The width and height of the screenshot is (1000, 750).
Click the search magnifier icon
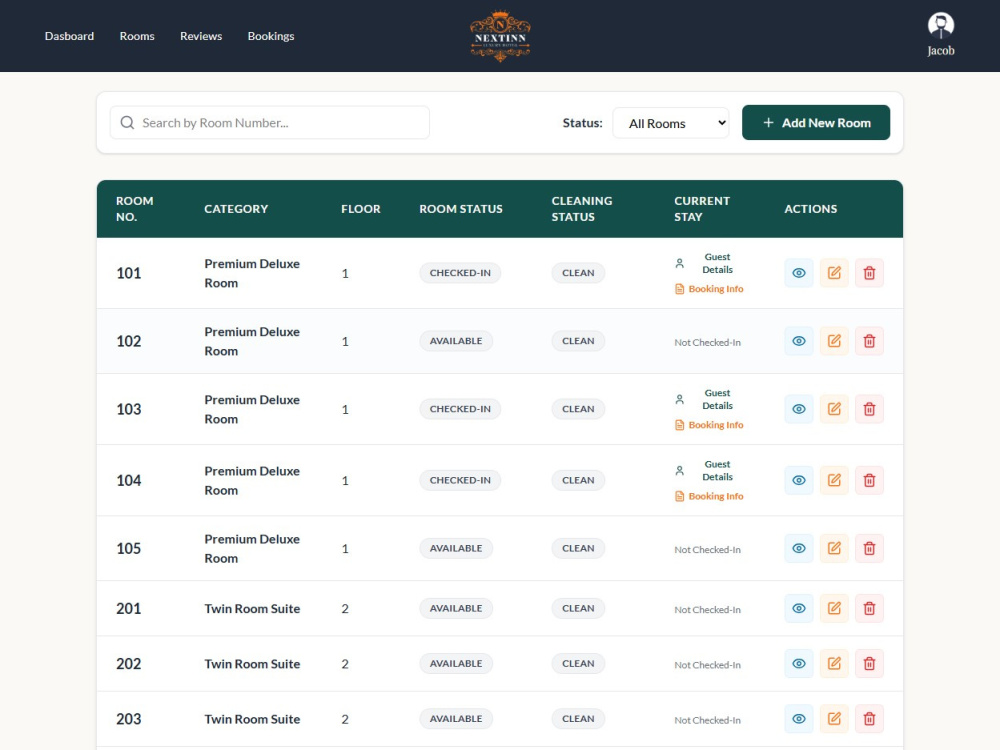pos(128,122)
